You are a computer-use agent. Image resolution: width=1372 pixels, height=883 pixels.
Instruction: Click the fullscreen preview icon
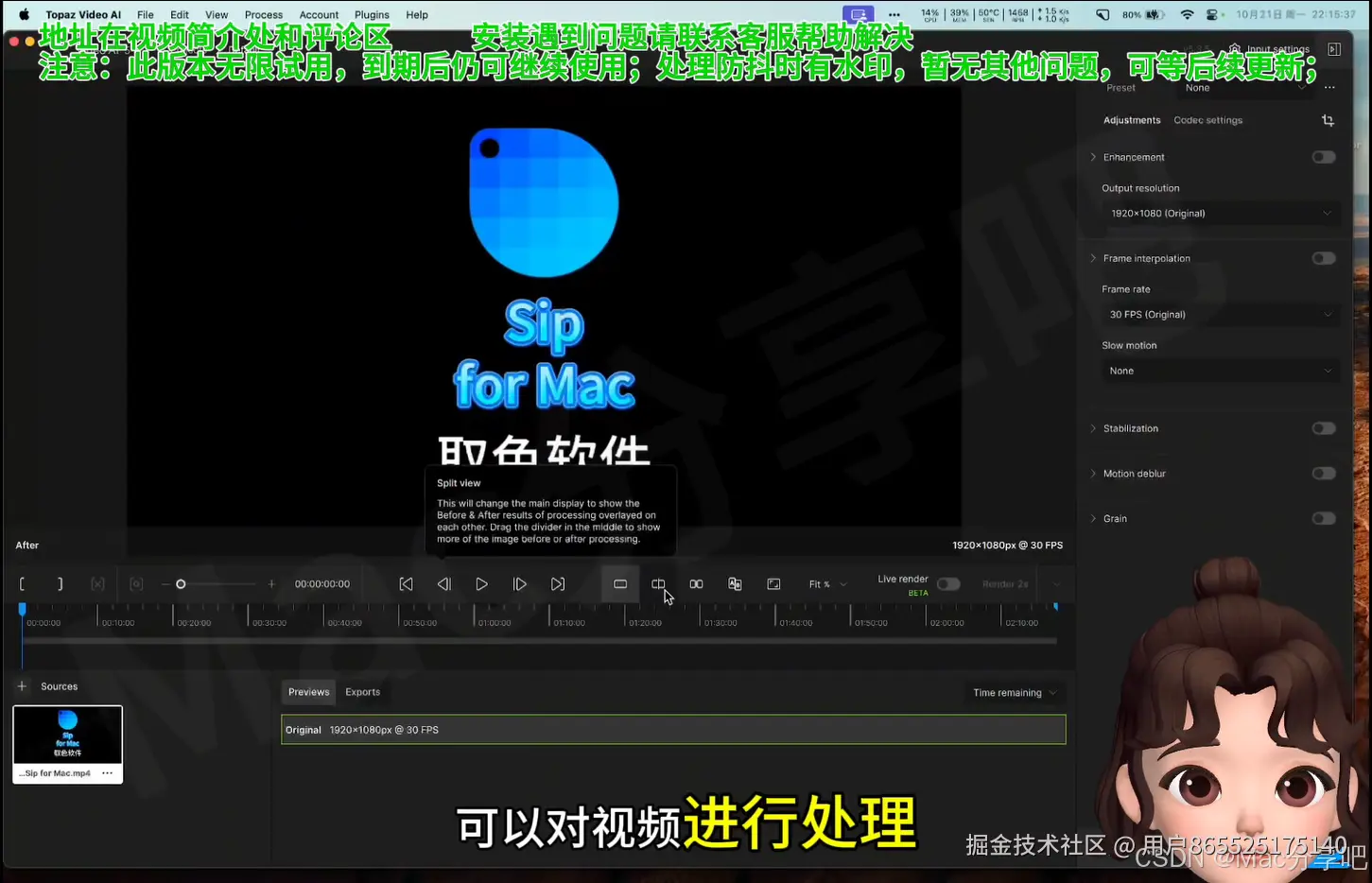pos(773,583)
